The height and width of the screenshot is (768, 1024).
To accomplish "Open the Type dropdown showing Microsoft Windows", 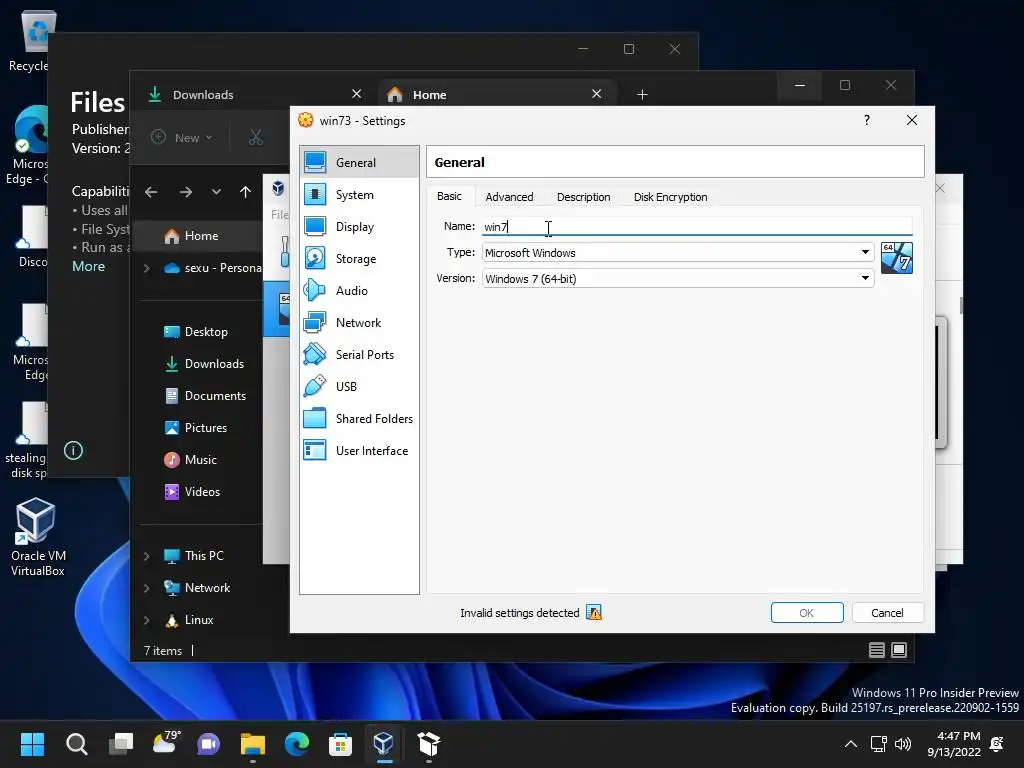I will click(x=678, y=253).
